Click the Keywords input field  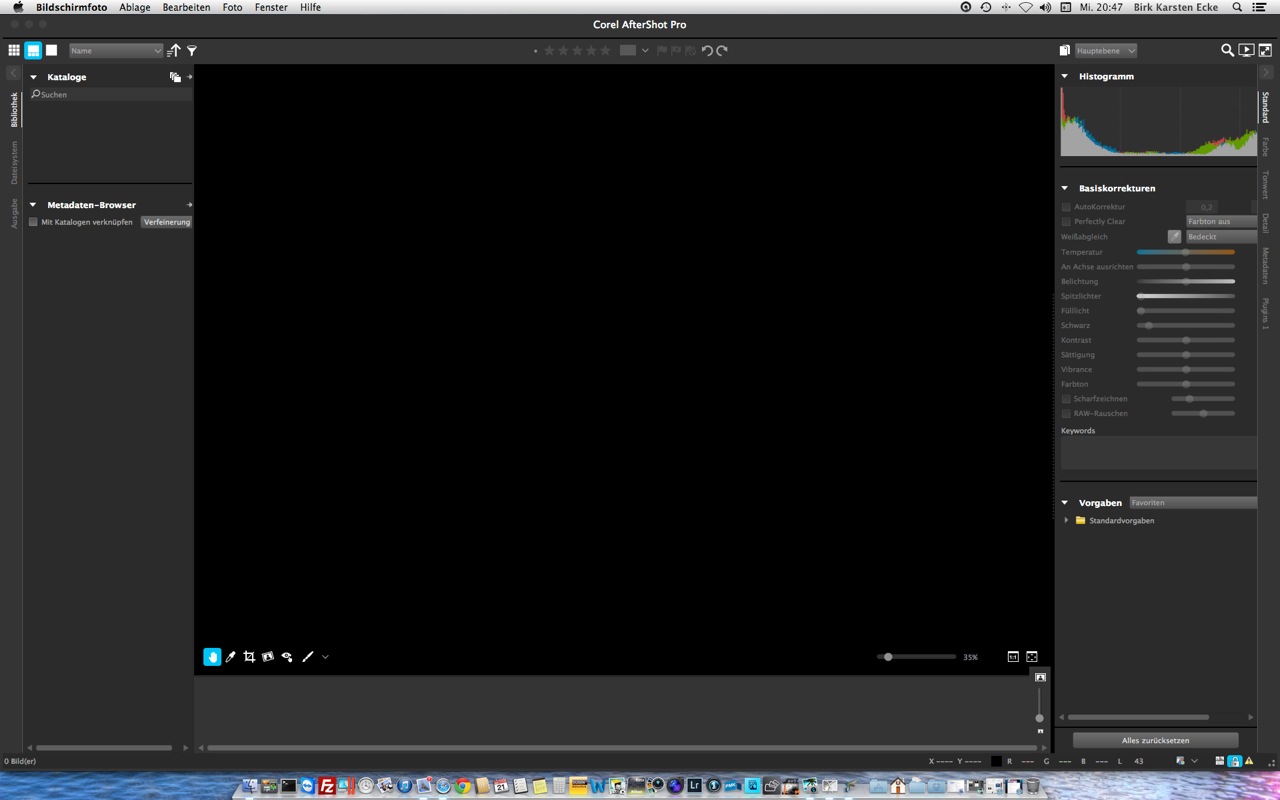click(x=1159, y=453)
